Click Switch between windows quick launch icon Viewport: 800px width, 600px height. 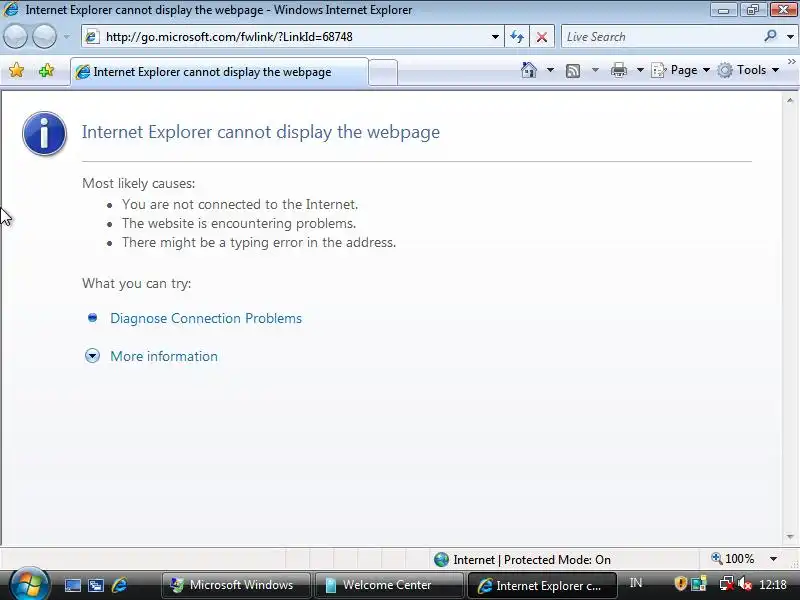coord(96,585)
